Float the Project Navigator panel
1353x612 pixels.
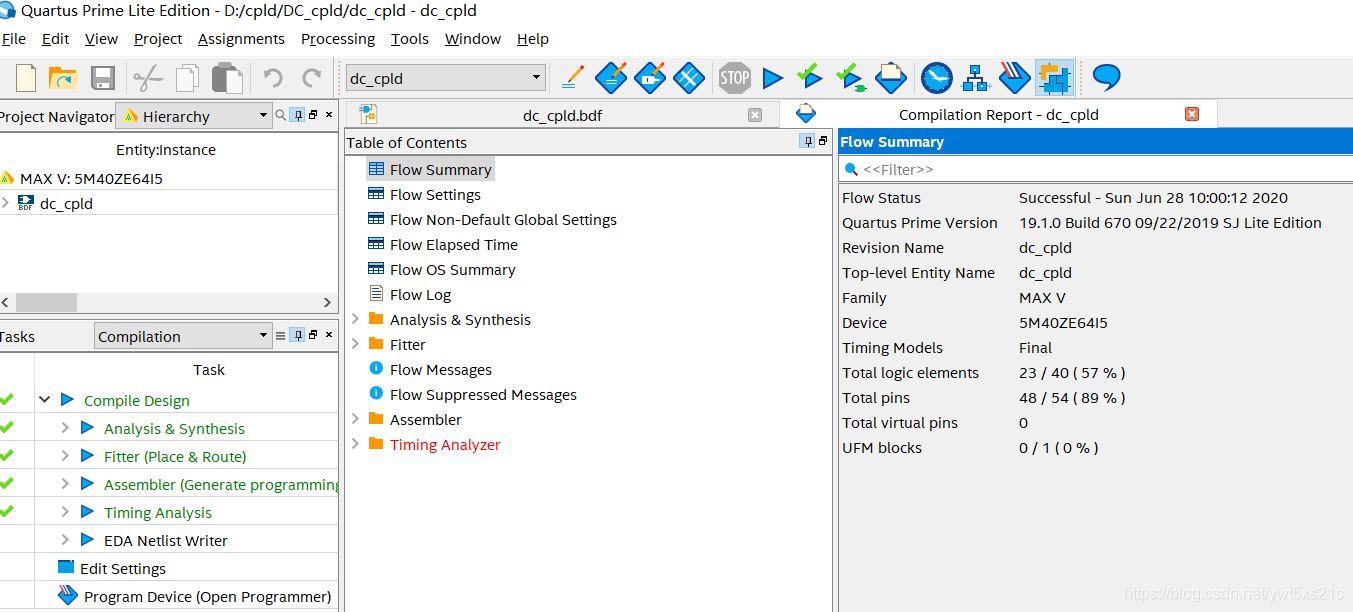[x=312, y=115]
